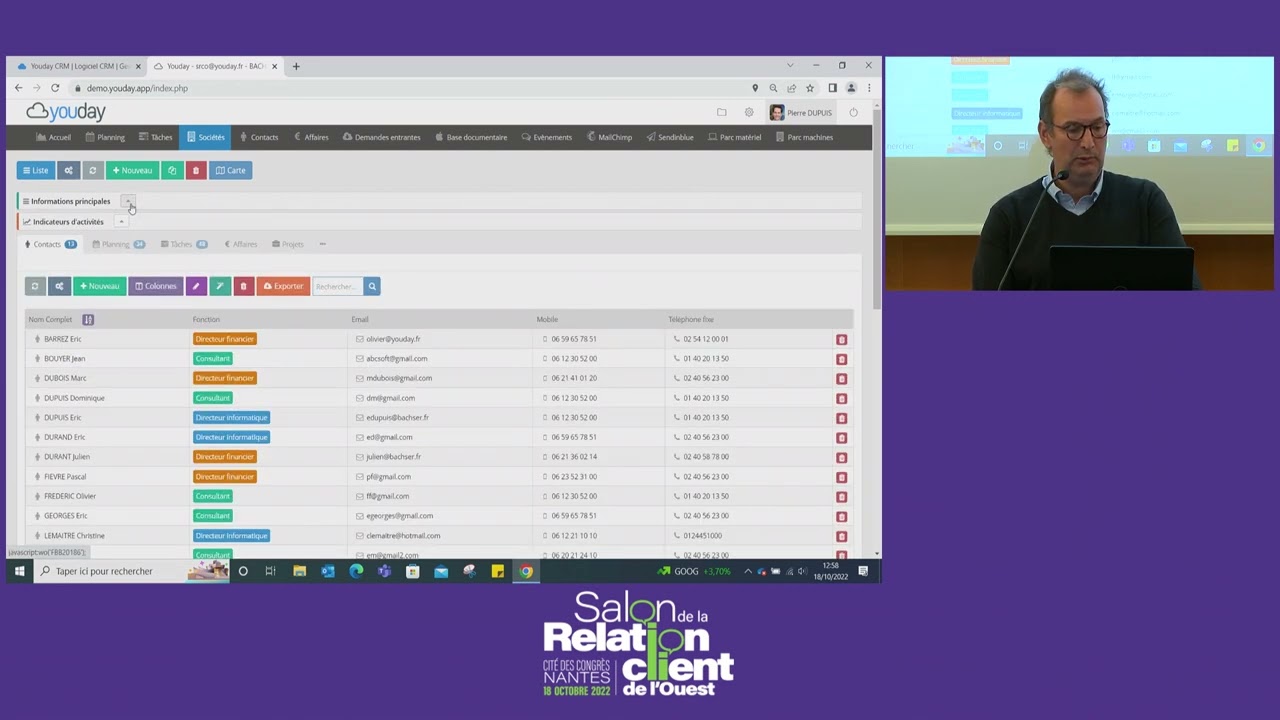Switch to the Projets sub-tab
Viewport: 1280px width, 720px height.
pos(288,244)
